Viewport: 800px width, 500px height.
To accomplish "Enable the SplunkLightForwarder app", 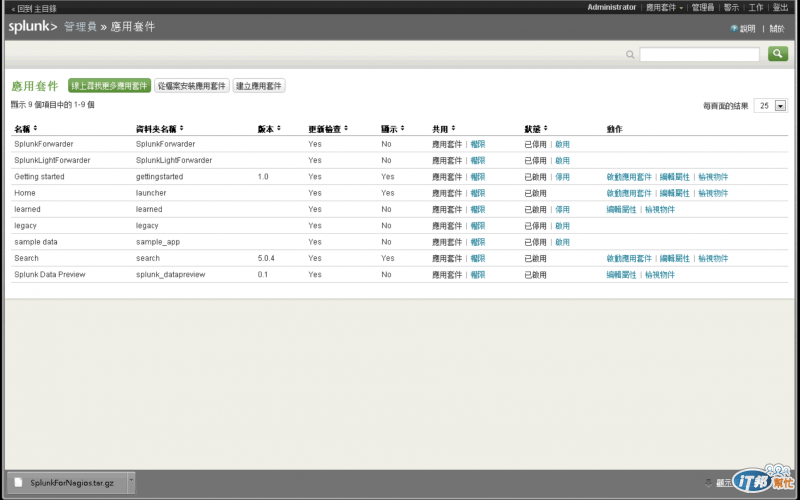I will coord(562,161).
